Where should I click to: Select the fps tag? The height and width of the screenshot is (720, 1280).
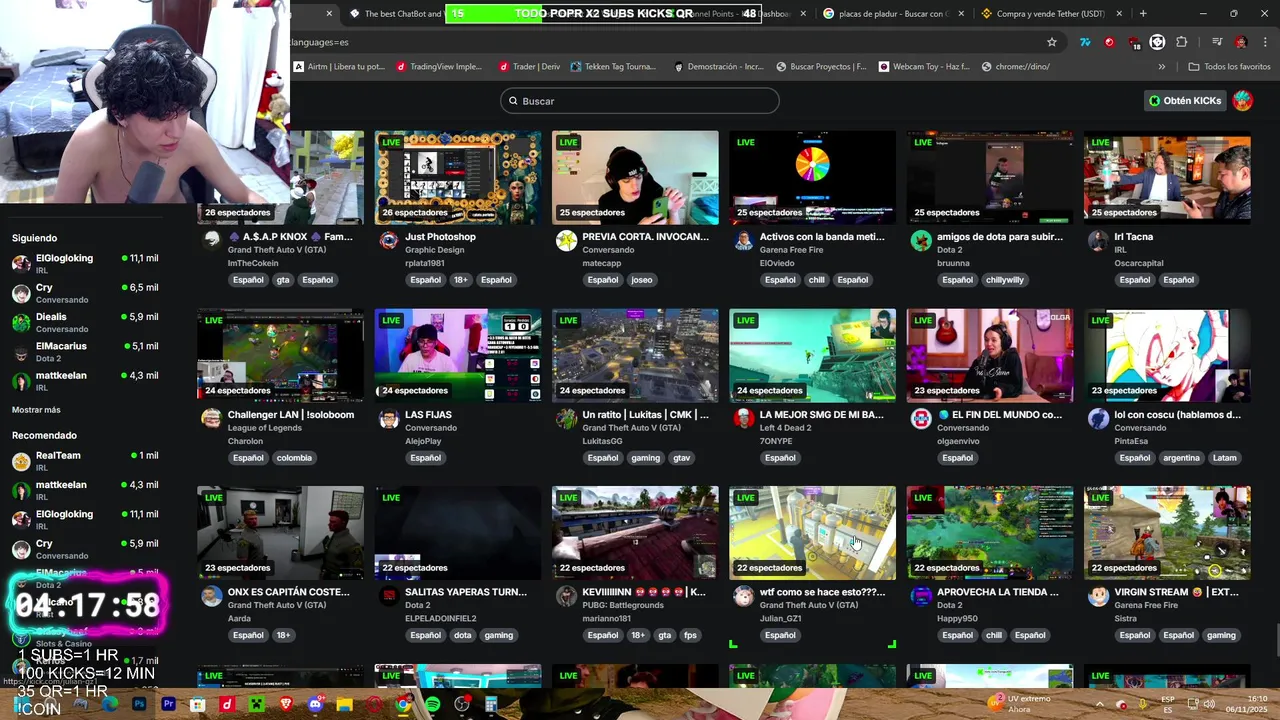[690, 635]
